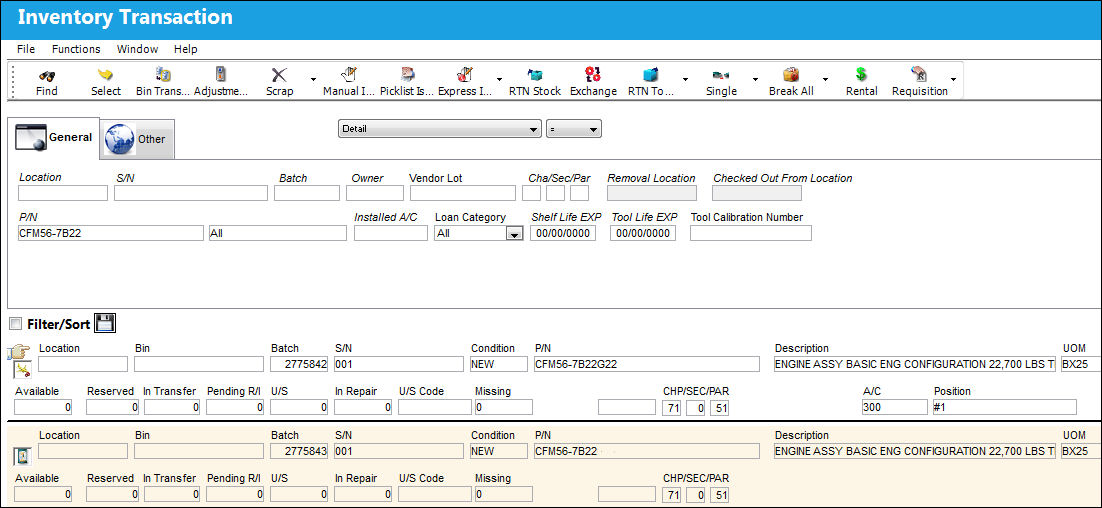Open the Help menu
The image size is (1102, 508).
186,49
